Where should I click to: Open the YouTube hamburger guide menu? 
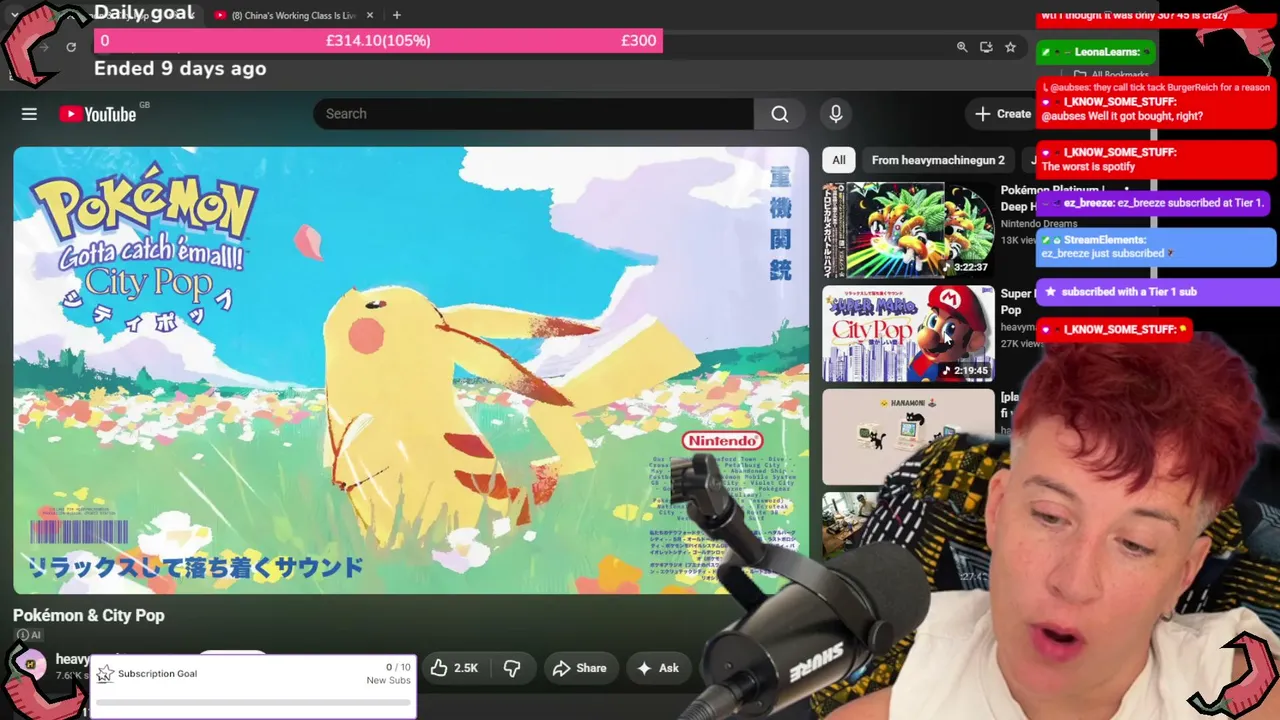point(29,114)
